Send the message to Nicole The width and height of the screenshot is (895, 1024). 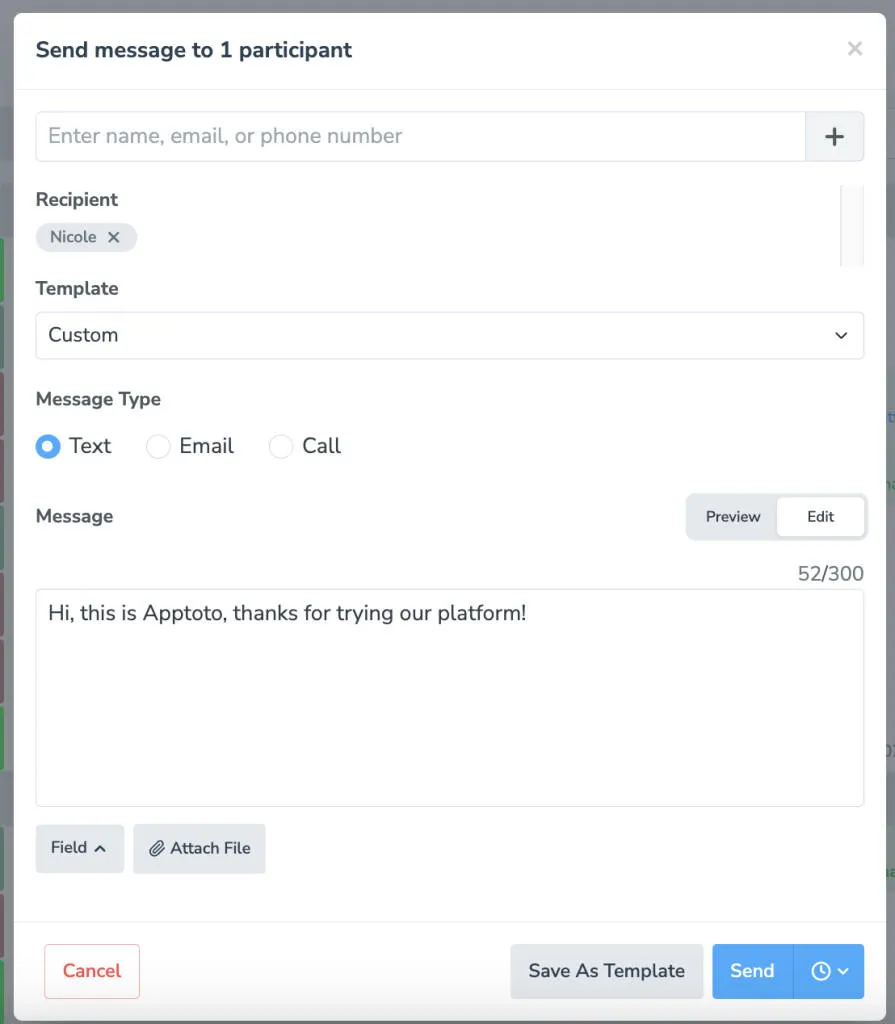pos(751,971)
